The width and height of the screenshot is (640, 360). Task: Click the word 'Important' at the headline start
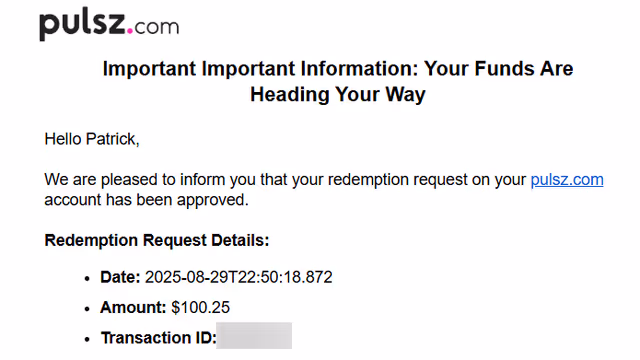click(x=149, y=69)
